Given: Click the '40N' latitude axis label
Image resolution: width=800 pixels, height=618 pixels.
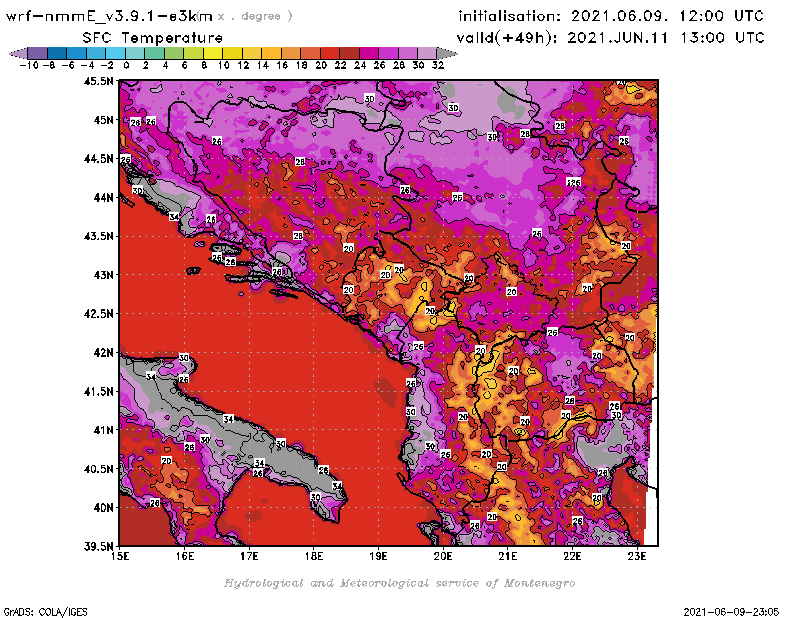Looking at the screenshot, I should 103,508.
